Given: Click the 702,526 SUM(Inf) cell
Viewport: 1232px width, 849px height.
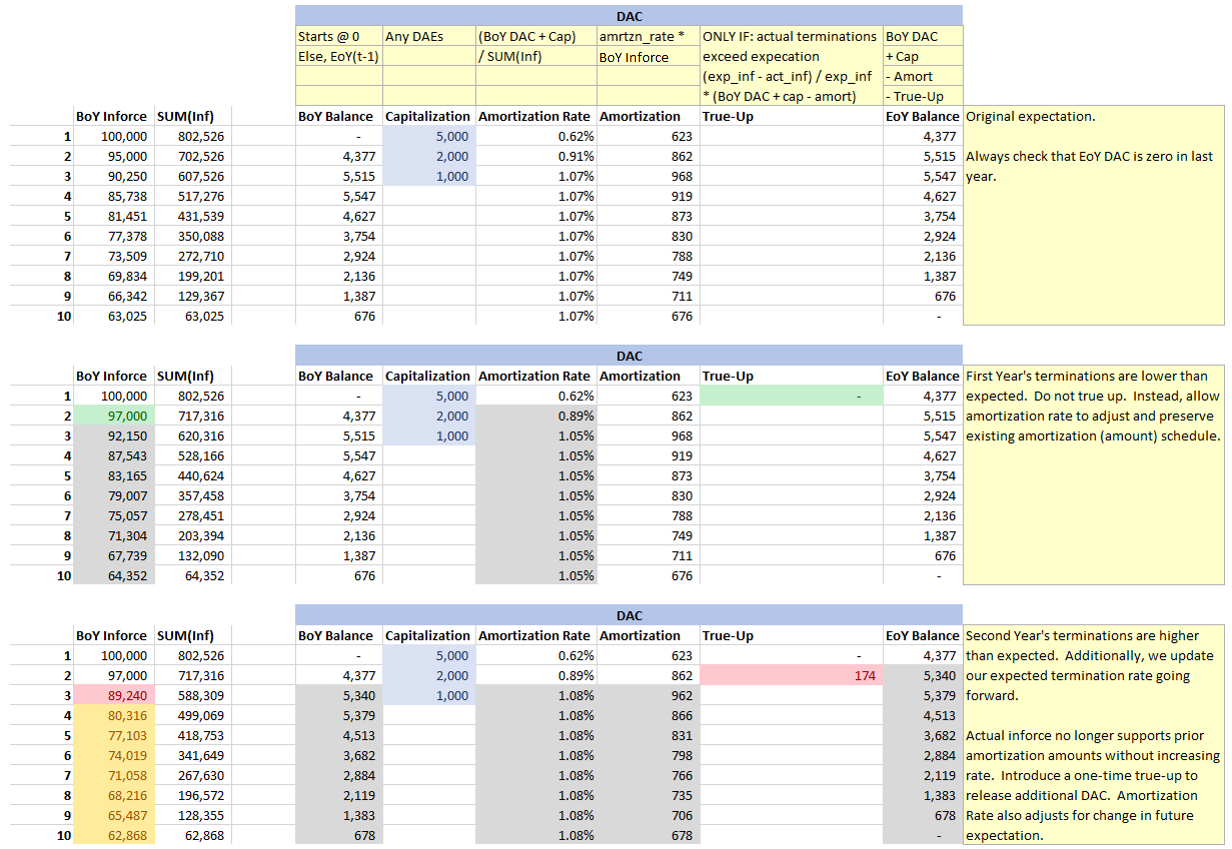Looking at the screenshot, I should [x=192, y=156].
